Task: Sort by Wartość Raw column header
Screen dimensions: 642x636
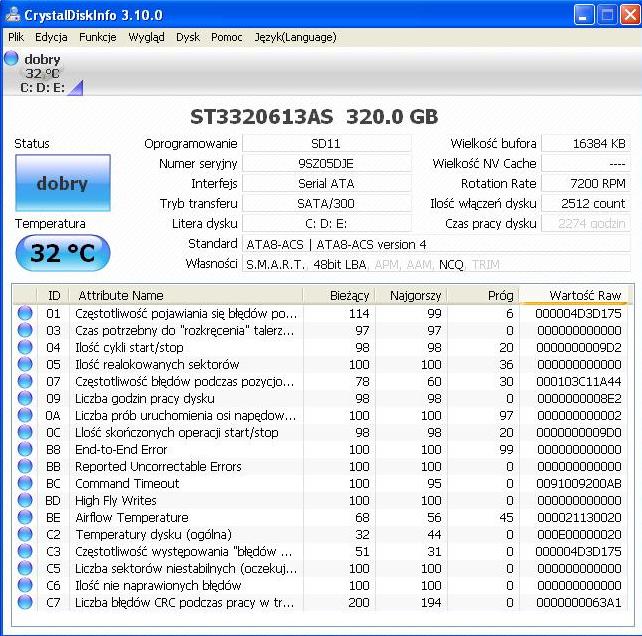Action: pos(574,295)
